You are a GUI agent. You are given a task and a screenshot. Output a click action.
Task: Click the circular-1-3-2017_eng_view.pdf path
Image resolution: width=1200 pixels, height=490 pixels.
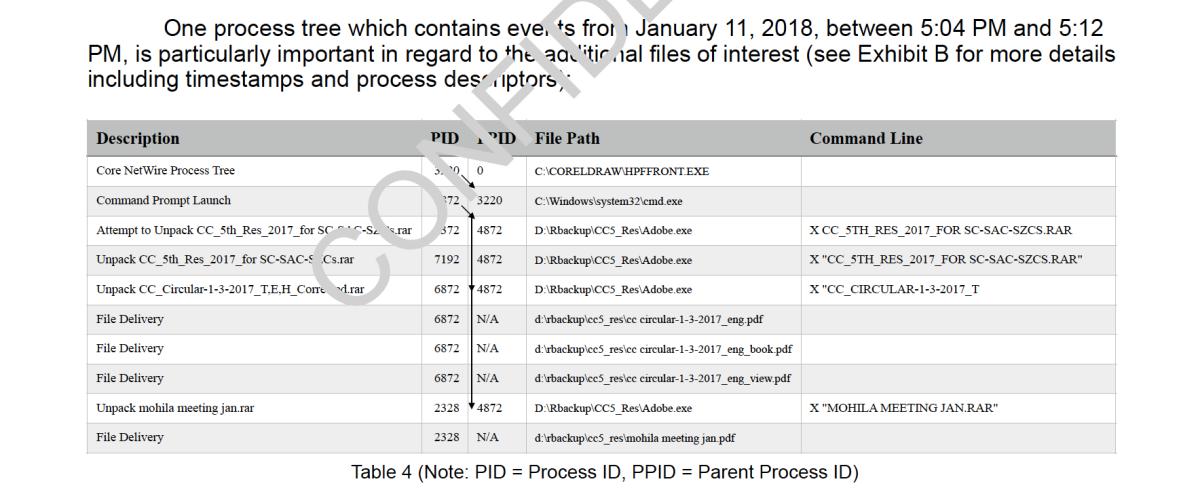point(663,378)
